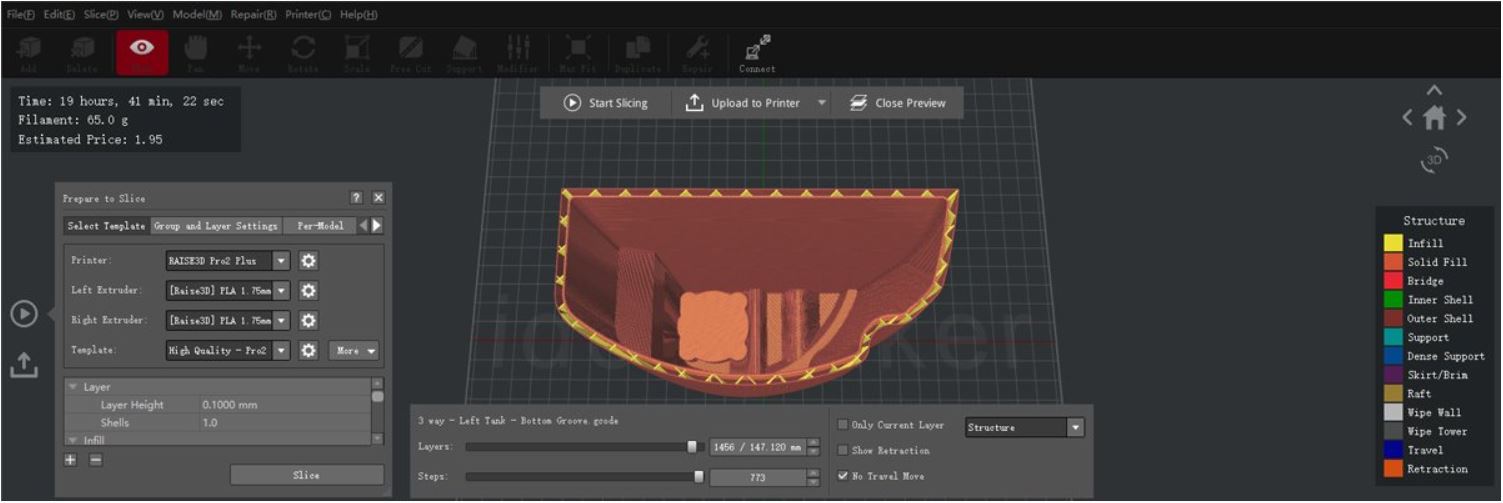Click the Layers value field 1456 / 147.120 mm
1503x503 pixels.
757,448
